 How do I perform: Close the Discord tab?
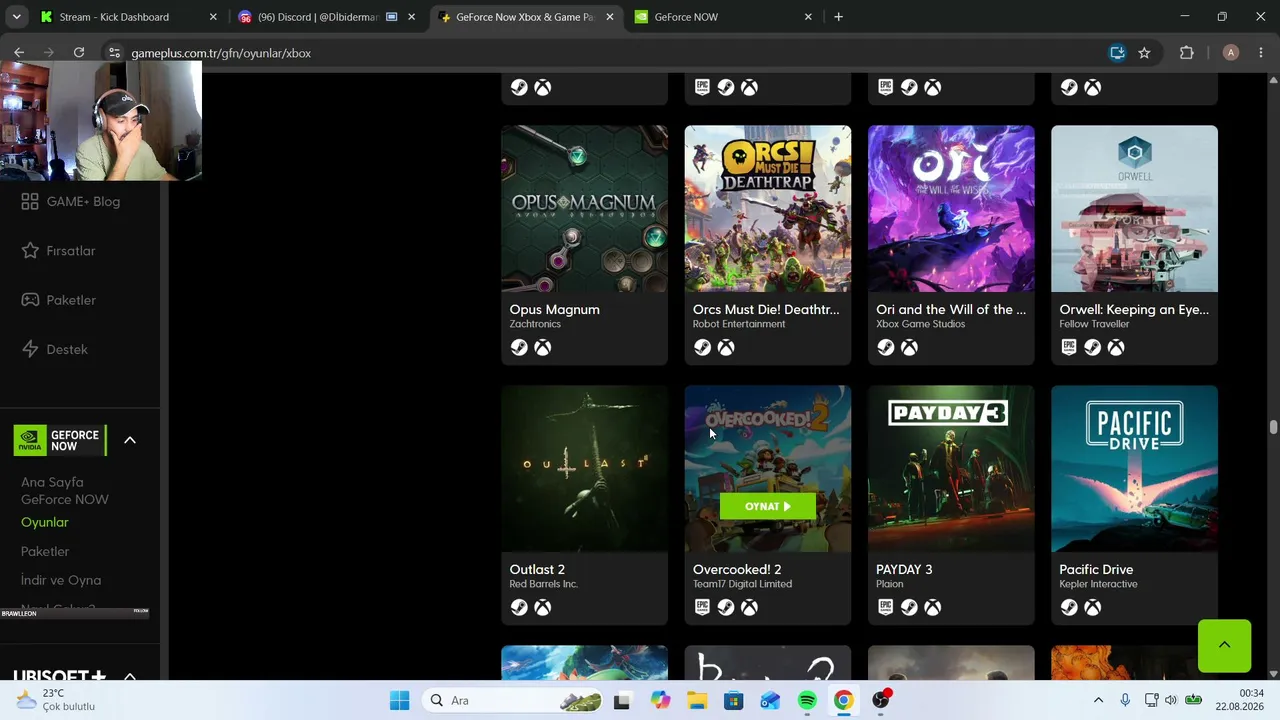[411, 17]
